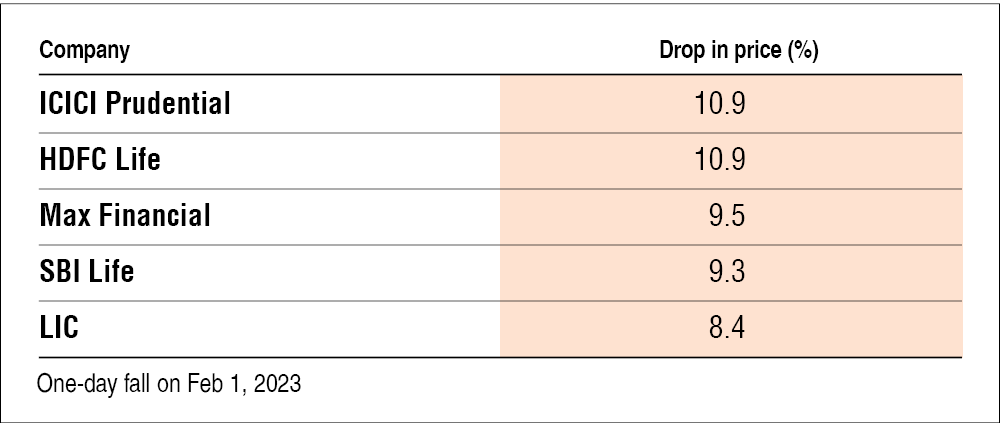Click the word HDFC in second row
Viewport: 1000px width, 423px height.
tap(73, 159)
